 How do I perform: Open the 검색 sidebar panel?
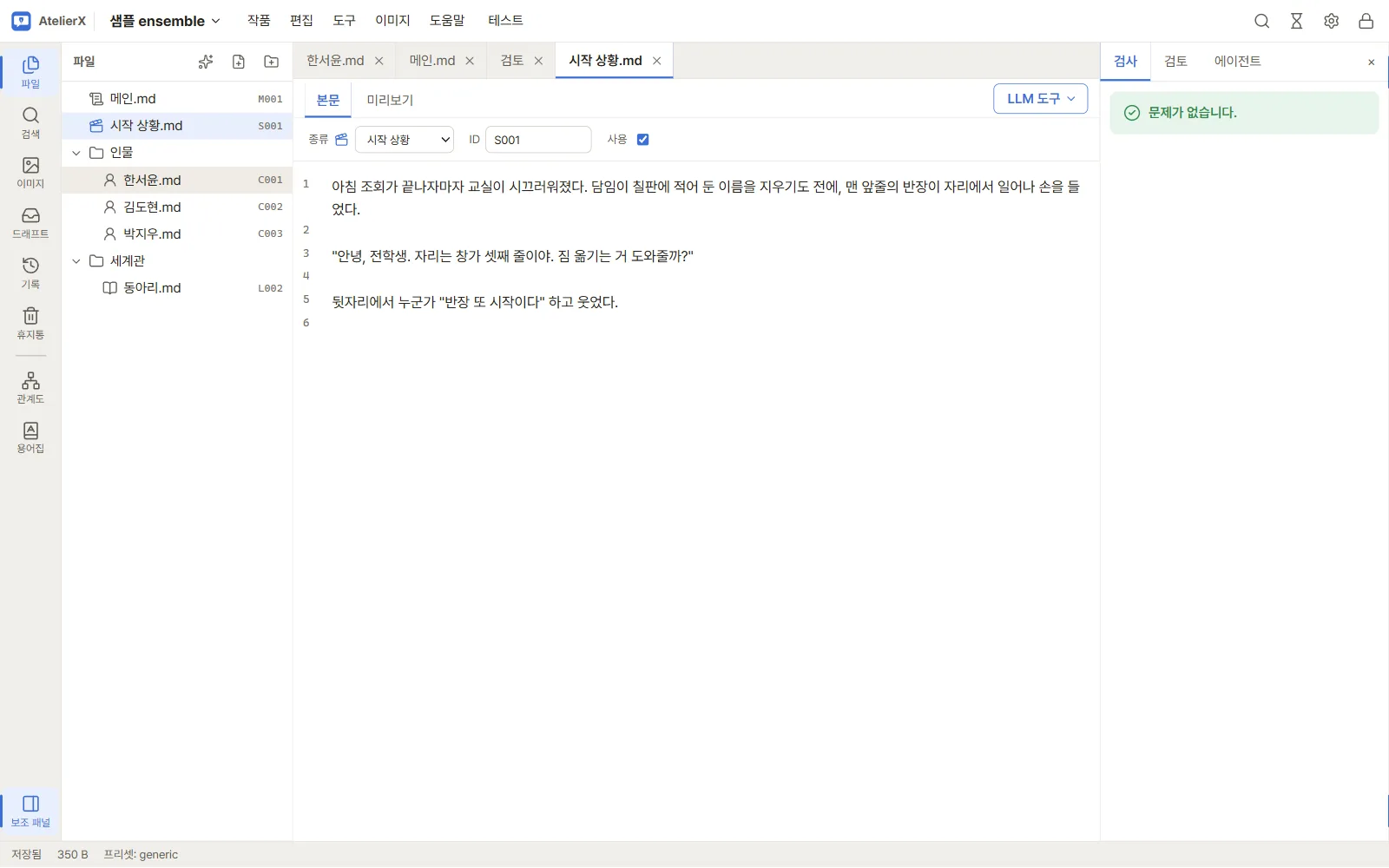pyautogui.click(x=30, y=122)
